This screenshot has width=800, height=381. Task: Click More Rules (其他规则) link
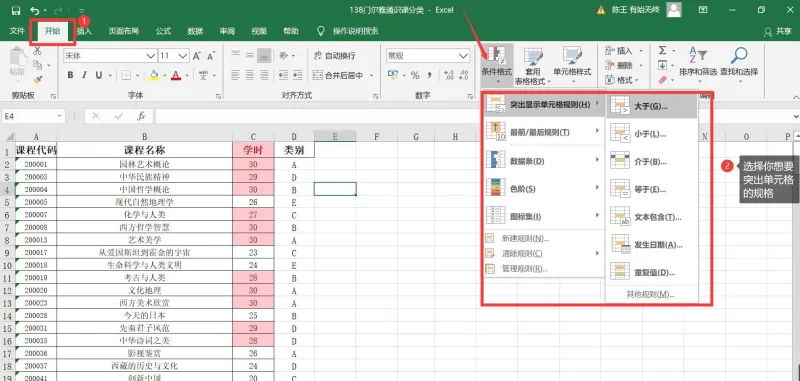click(x=651, y=294)
